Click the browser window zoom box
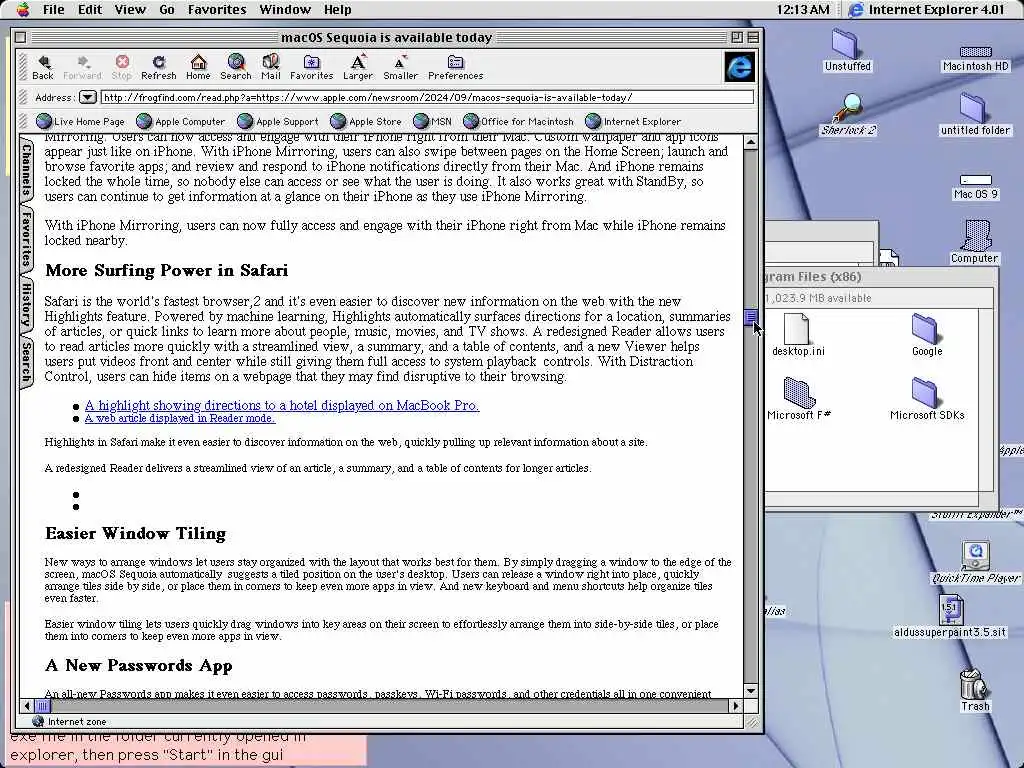 737,37
